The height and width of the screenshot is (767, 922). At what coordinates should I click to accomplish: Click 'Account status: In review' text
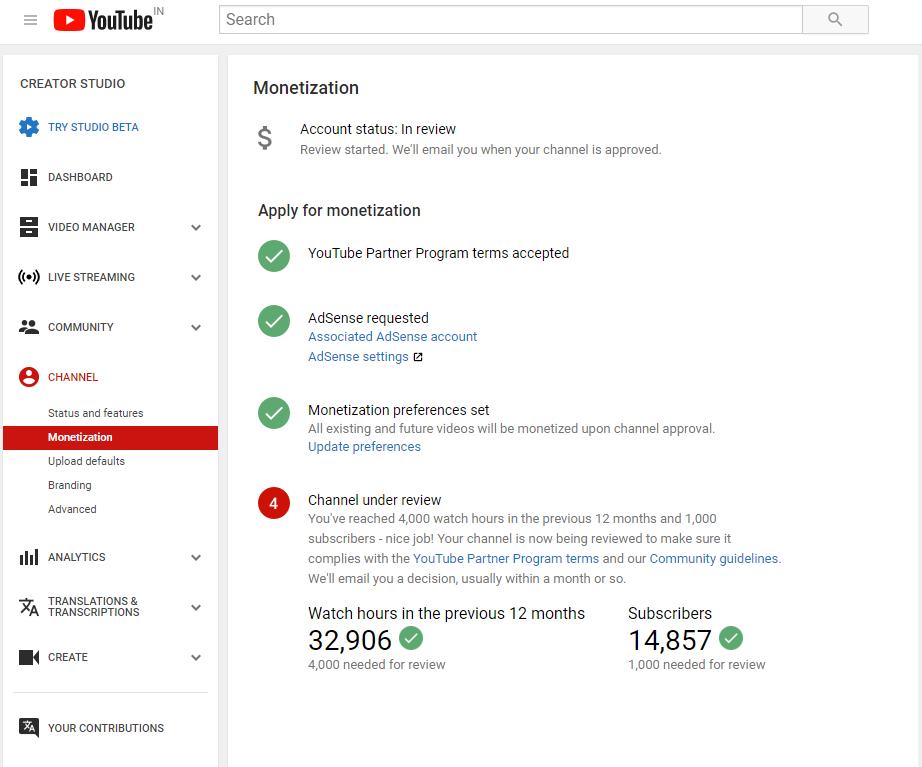(x=378, y=129)
